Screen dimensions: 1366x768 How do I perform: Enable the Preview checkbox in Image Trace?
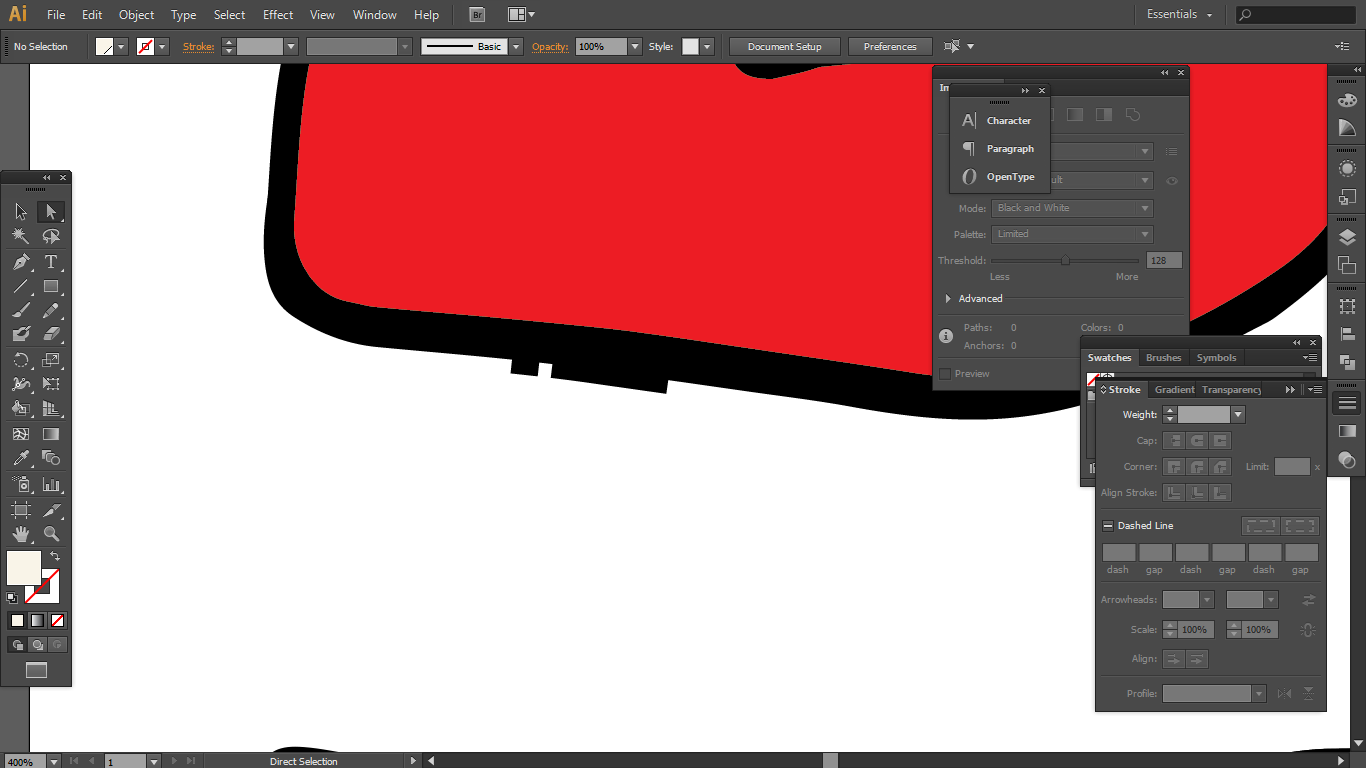click(x=945, y=374)
